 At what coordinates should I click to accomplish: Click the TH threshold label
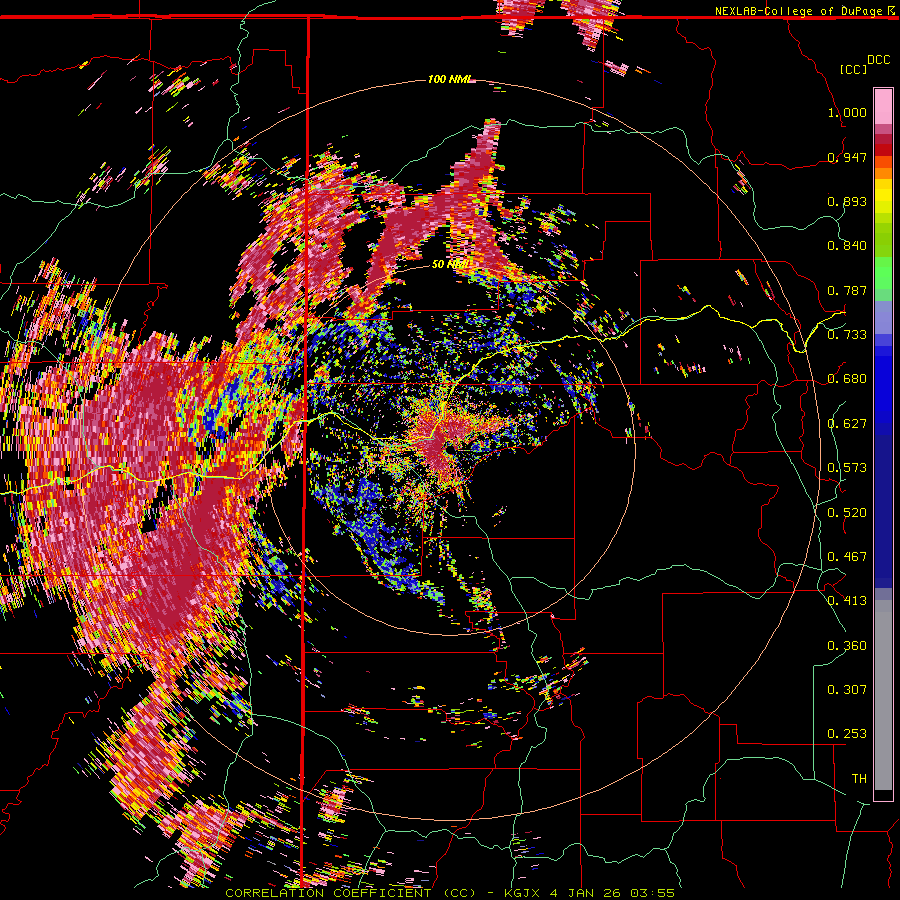(x=859, y=779)
